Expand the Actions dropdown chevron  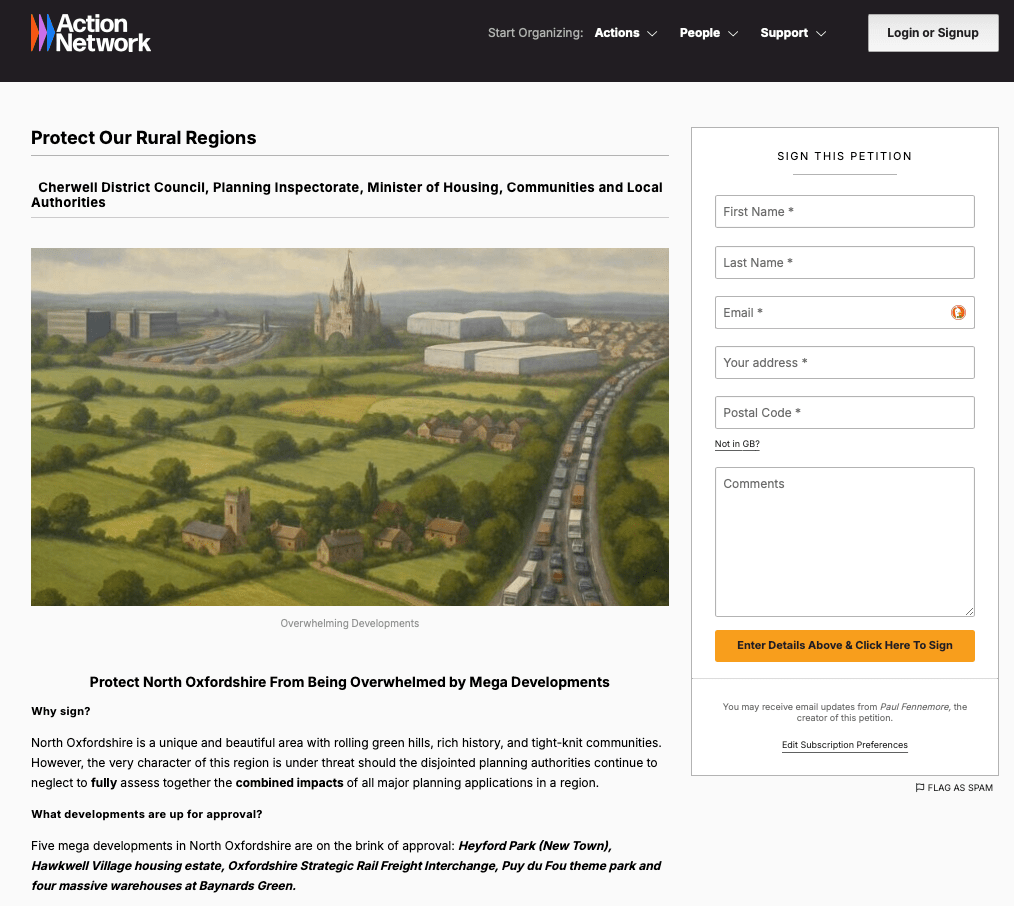coord(653,34)
